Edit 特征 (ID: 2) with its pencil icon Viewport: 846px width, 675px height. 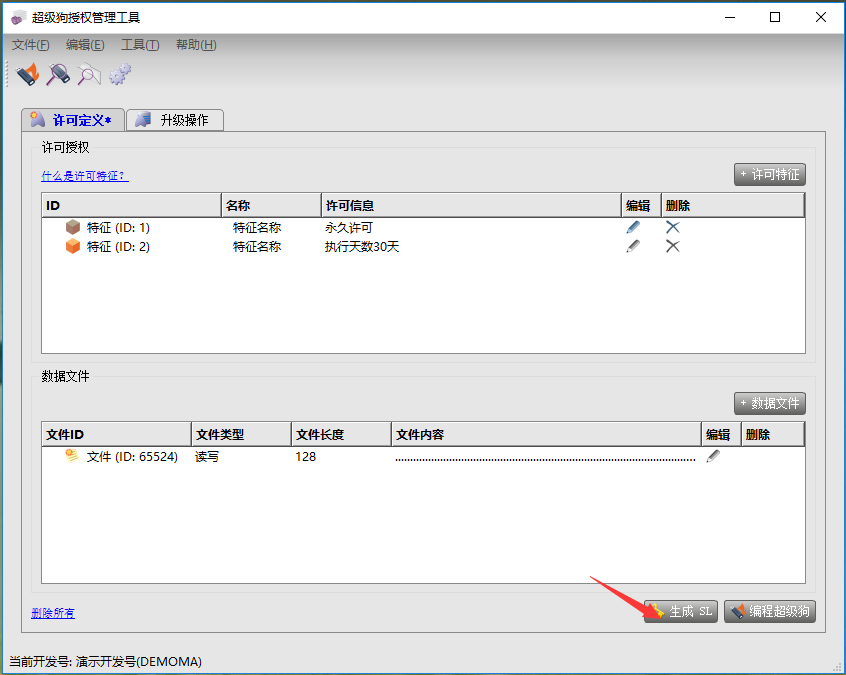[632, 246]
